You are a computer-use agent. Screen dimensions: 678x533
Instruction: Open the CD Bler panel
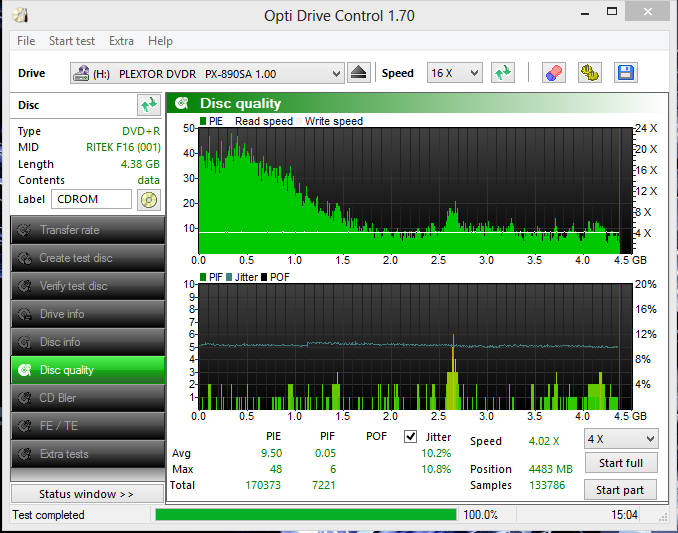(88, 398)
